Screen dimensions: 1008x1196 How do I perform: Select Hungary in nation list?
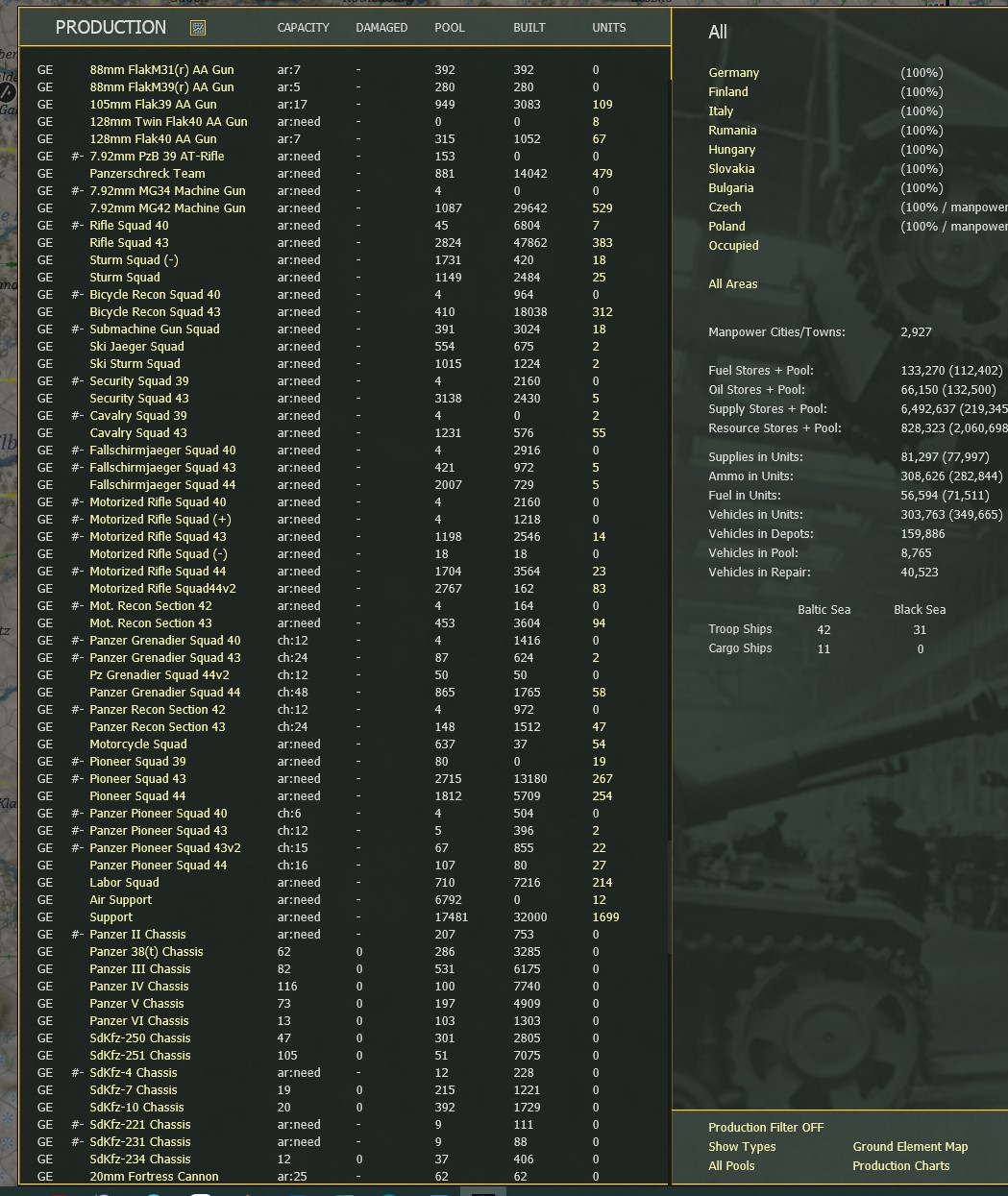coord(732,150)
